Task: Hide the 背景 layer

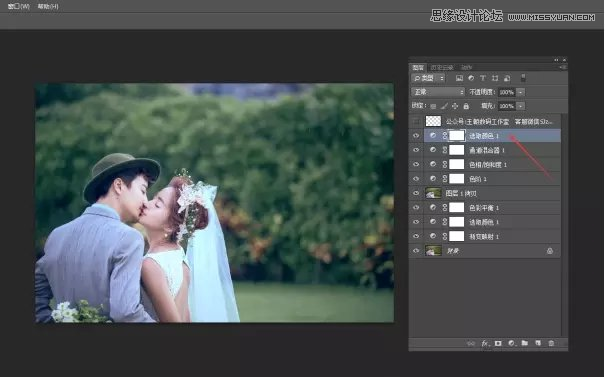Action: (x=416, y=251)
